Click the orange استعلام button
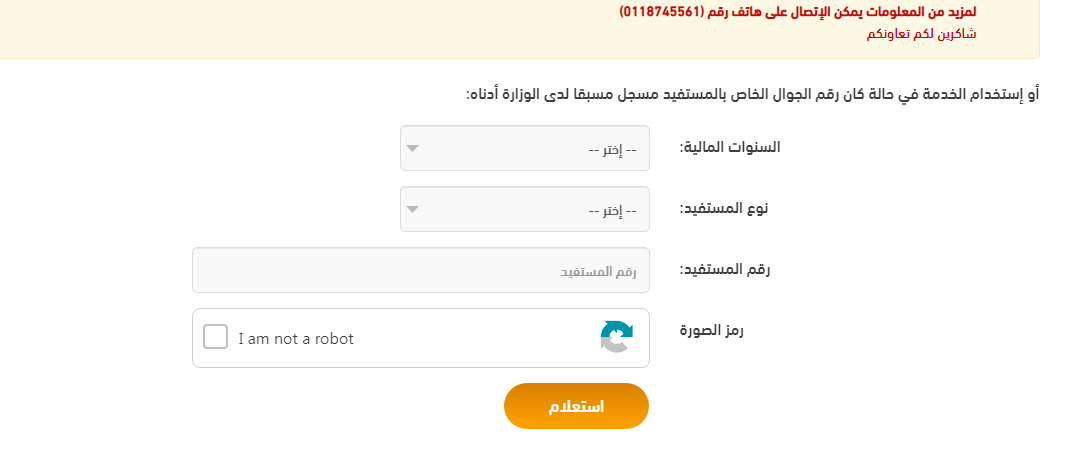 pyautogui.click(x=576, y=406)
